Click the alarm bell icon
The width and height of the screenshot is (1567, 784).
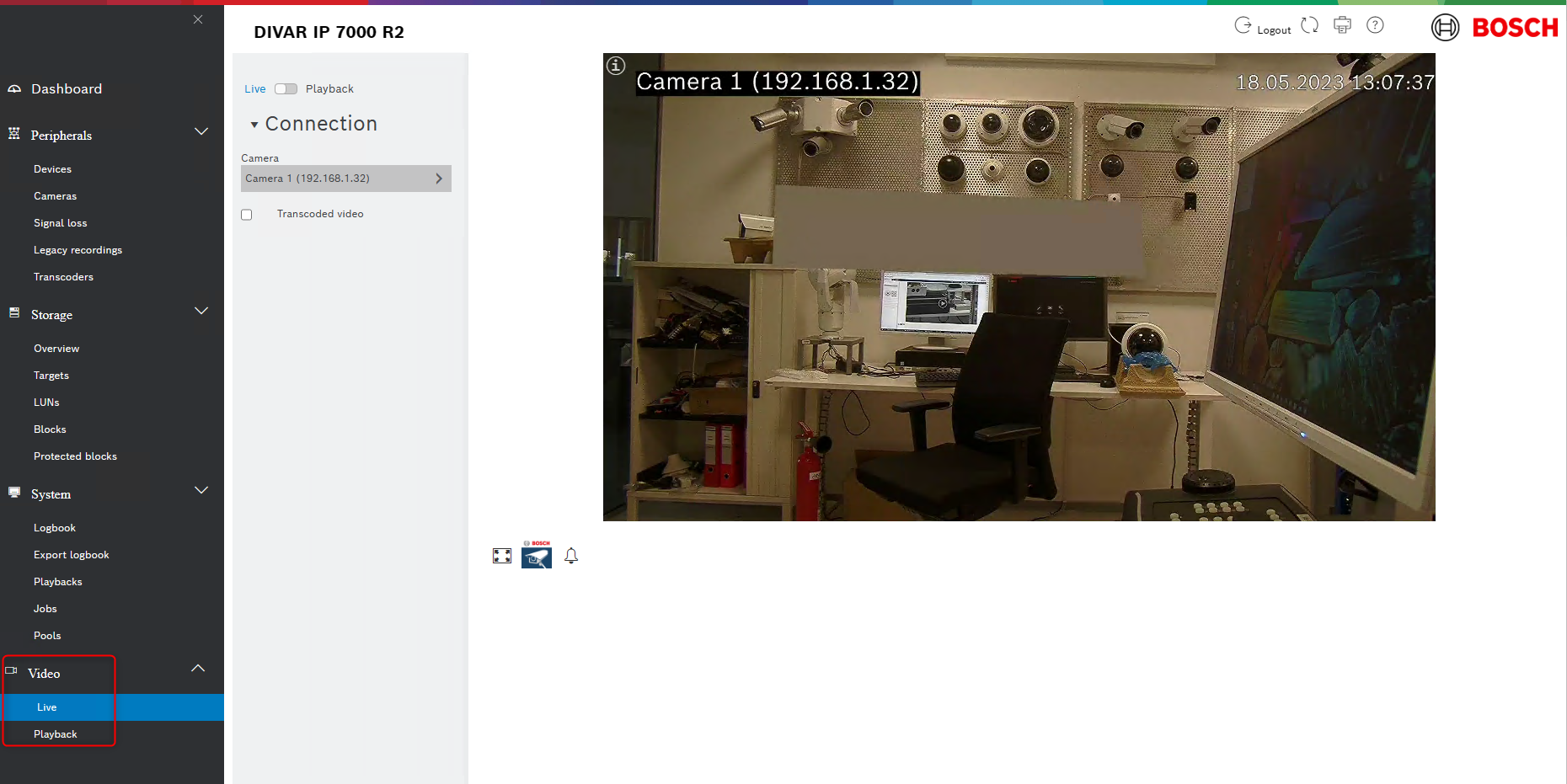(571, 556)
